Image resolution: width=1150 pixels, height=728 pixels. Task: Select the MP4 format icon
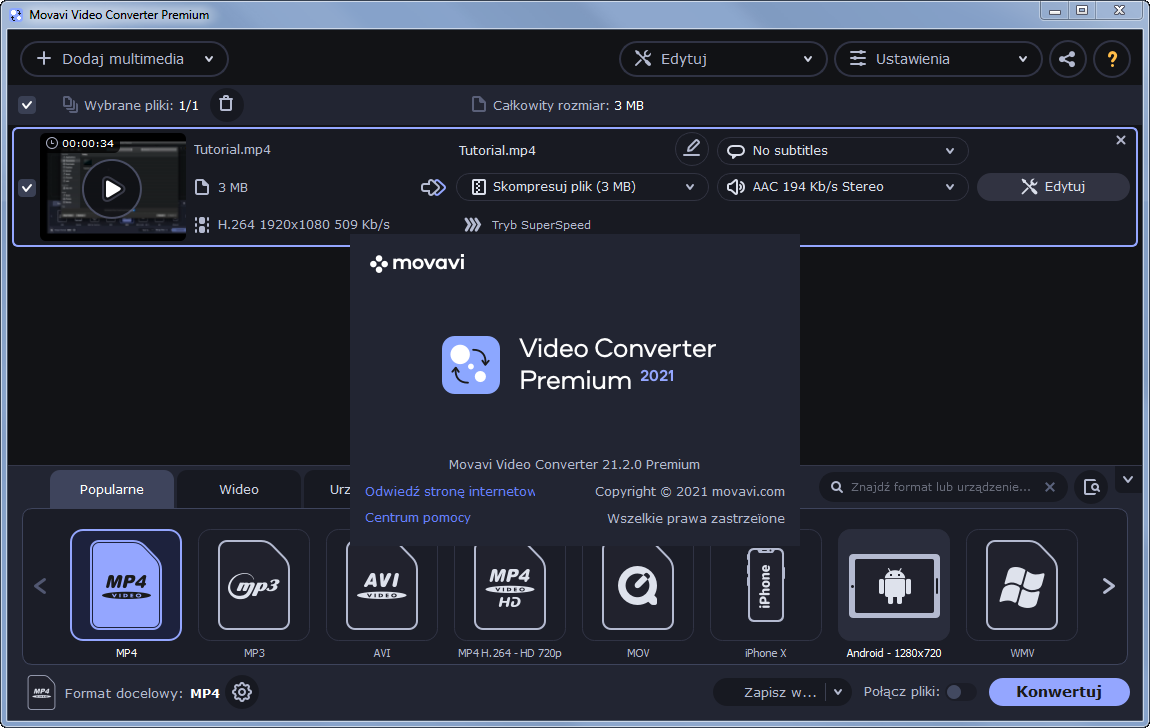[126, 585]
